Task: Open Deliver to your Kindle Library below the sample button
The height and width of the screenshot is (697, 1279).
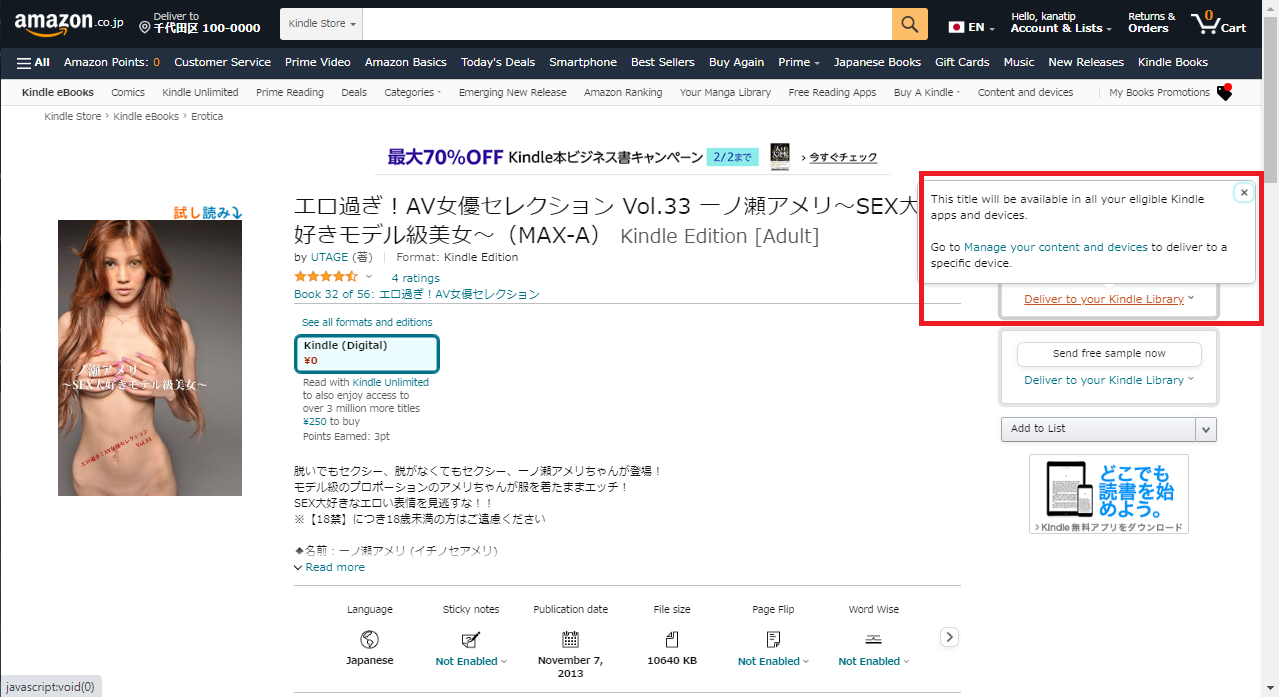Action: [1109, 380]
